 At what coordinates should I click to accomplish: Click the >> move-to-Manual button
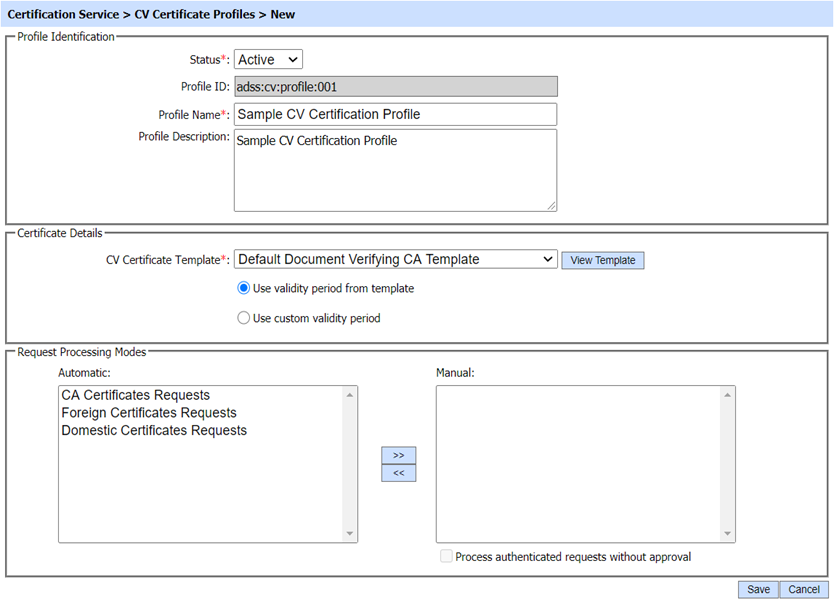tap(398, 455)
